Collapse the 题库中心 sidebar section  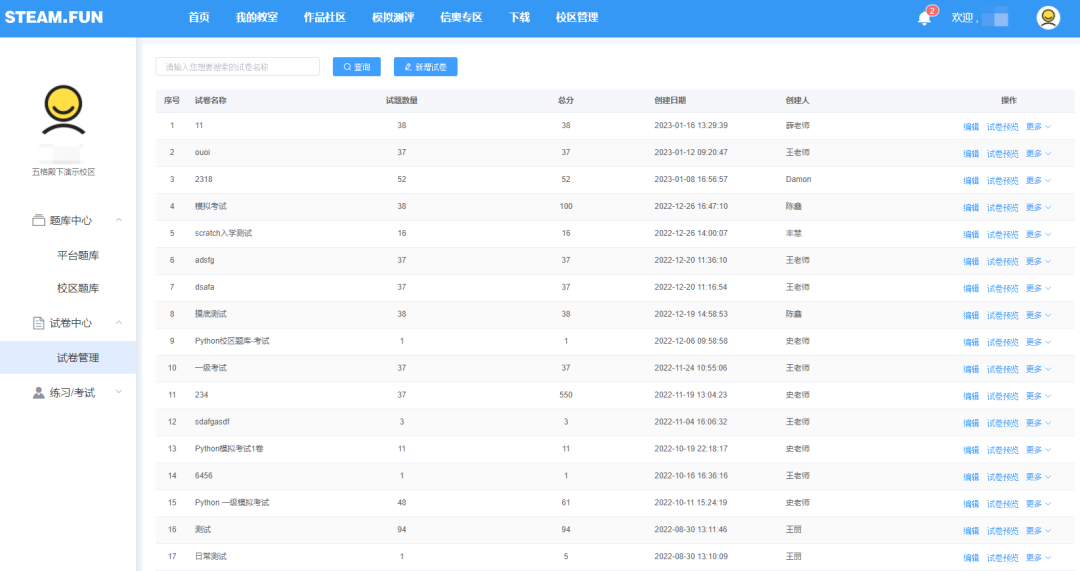[x=119, y=220]
